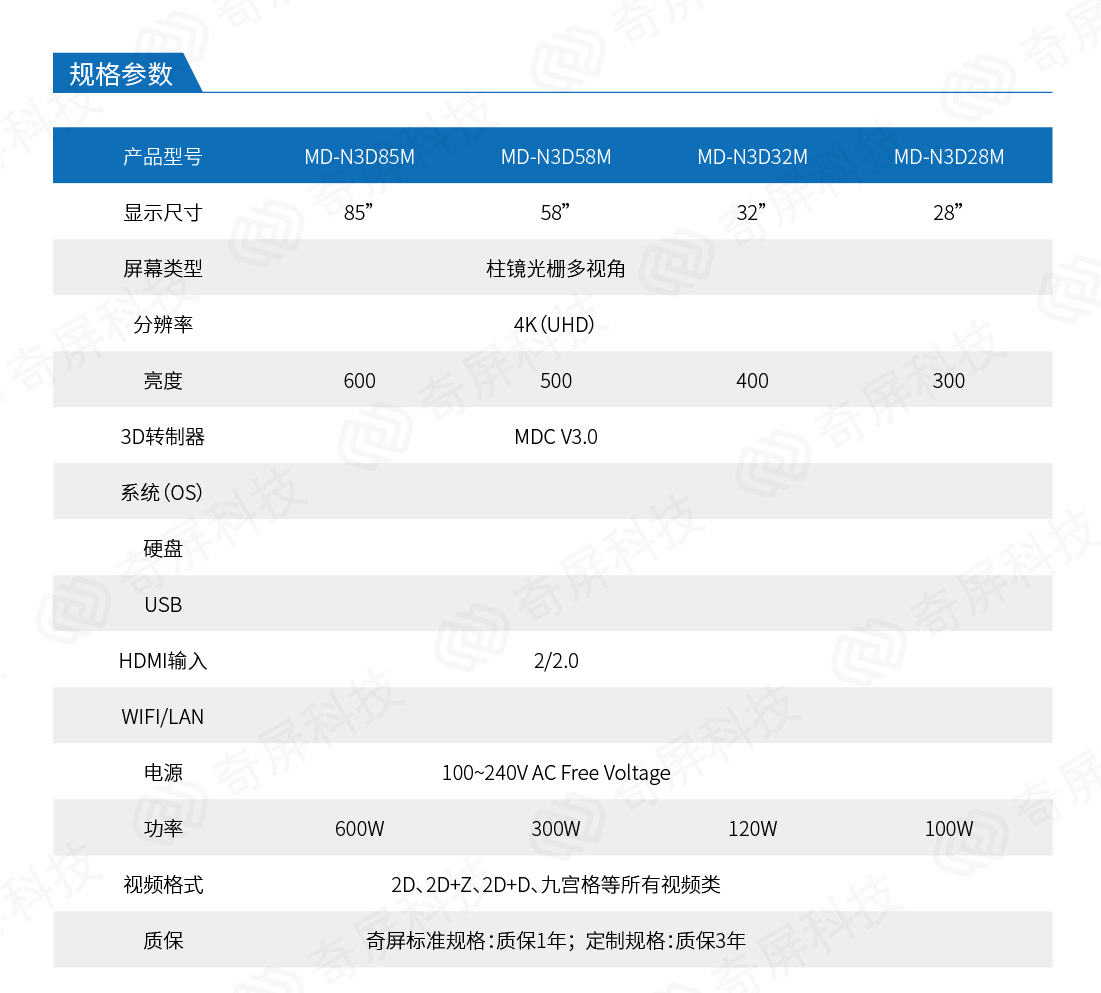Click brightness value 300
1101x993 pixels.
click(949, 381)
